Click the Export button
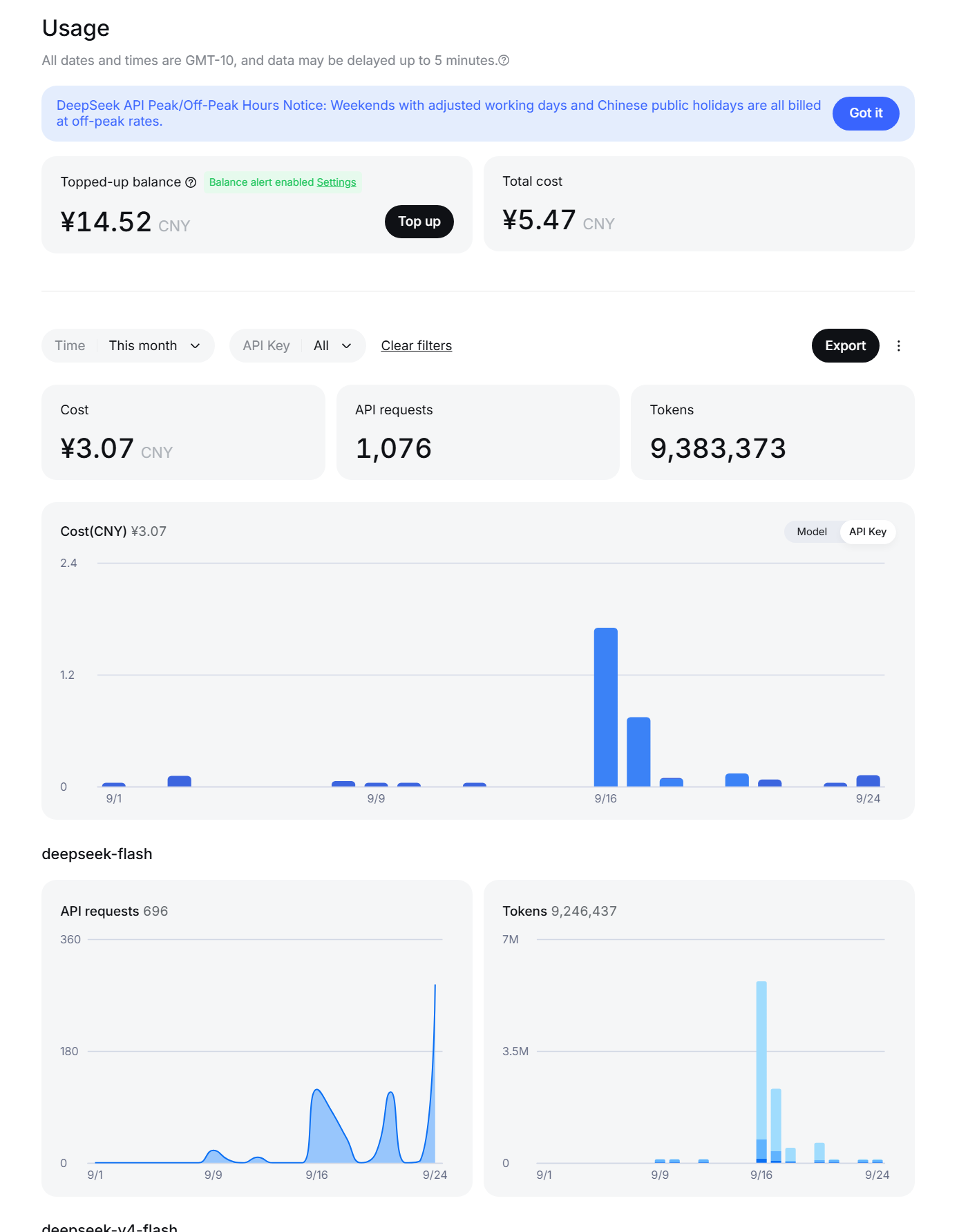Image resolution: width=968 pixels, height=1232 pixels. [x=845, y=346]
